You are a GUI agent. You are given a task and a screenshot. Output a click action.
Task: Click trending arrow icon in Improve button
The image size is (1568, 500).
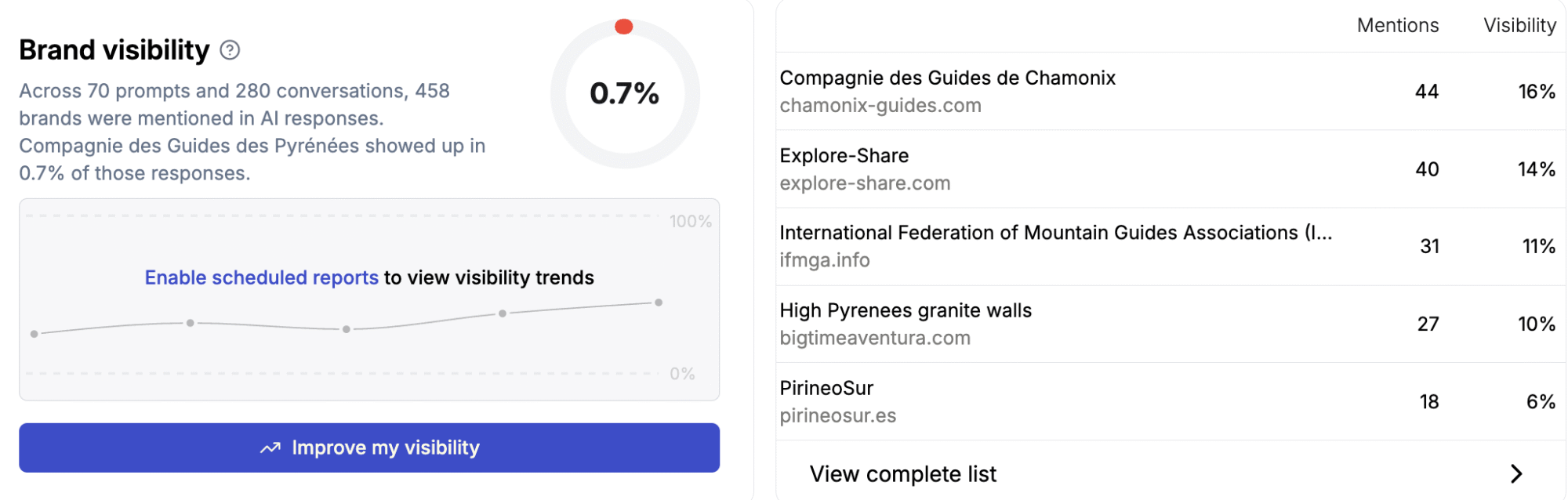270,448
